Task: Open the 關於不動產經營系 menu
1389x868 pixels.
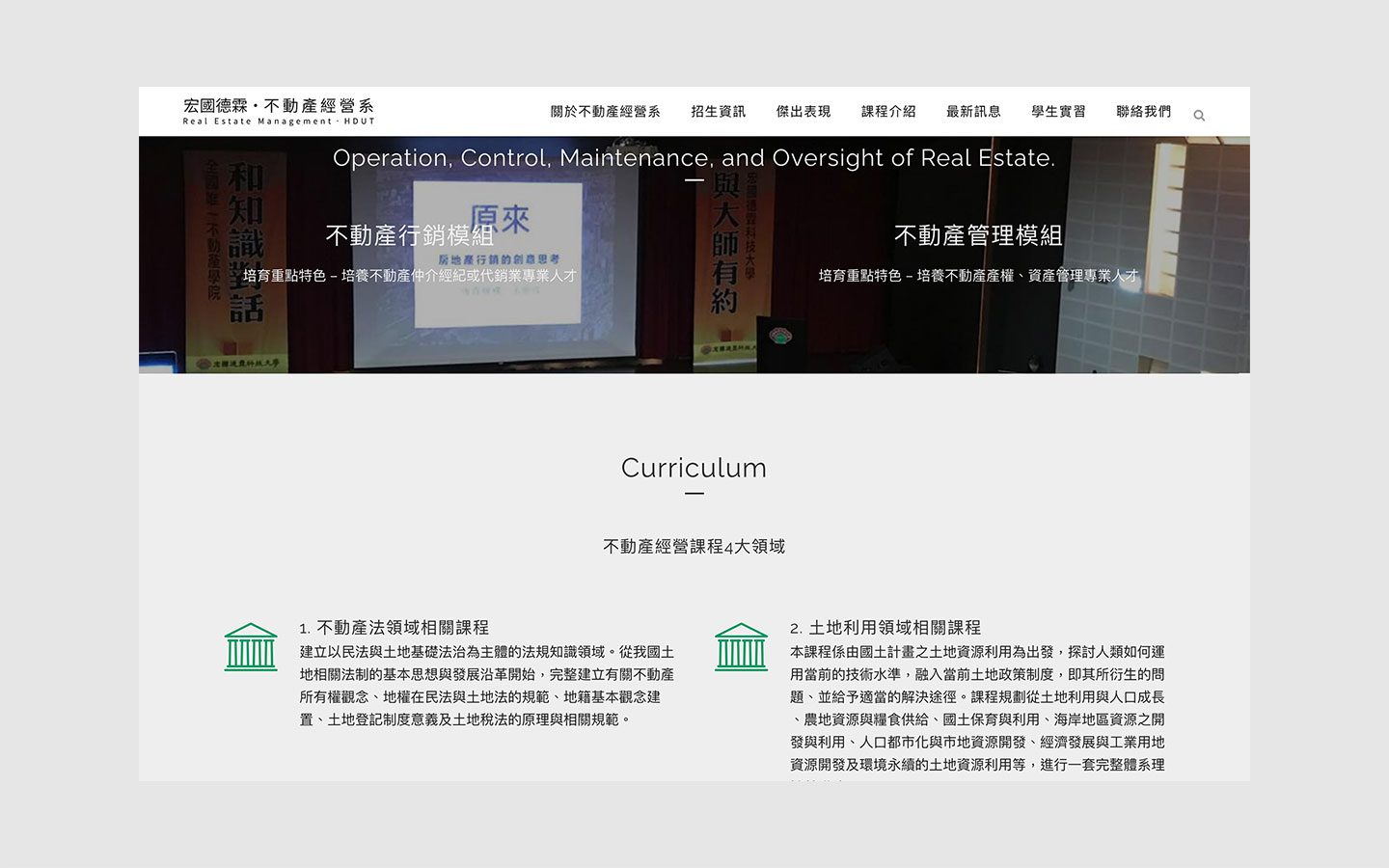Action: (605, 112)
